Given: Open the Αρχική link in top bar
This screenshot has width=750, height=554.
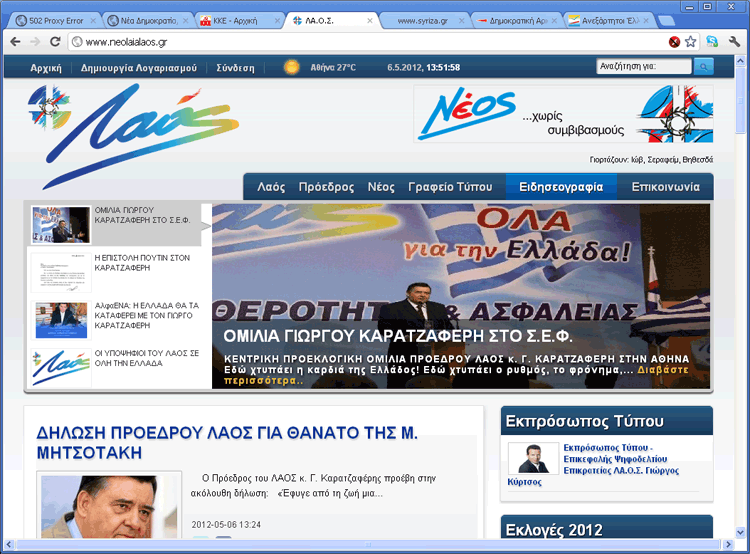Looking at the screenshot, I should 46,68.
